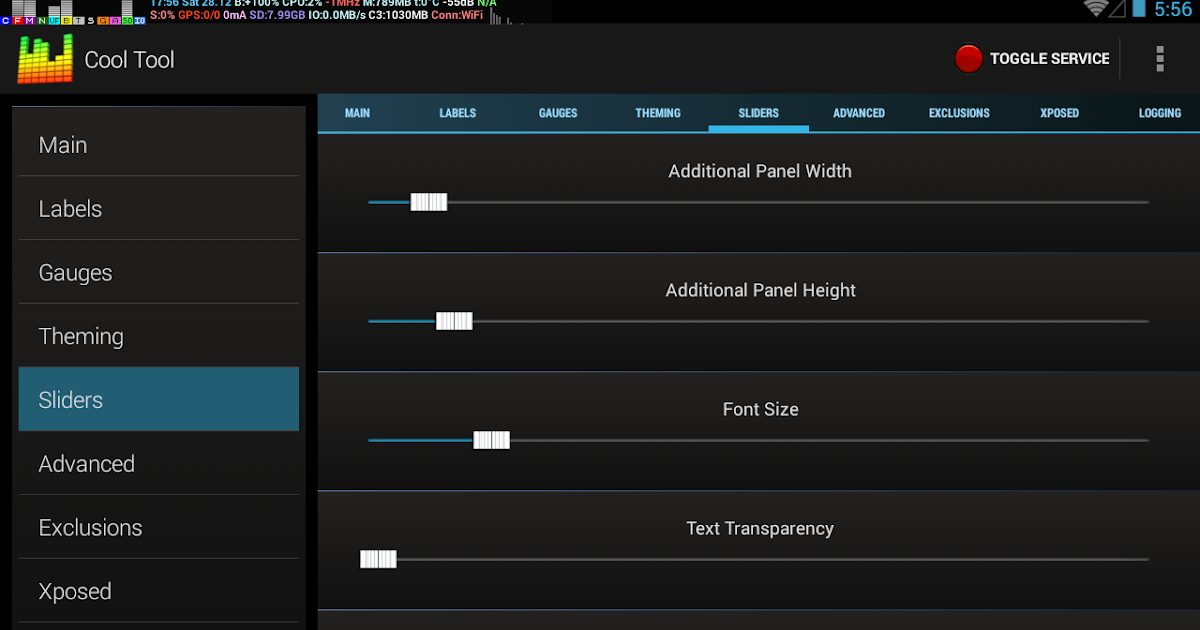Select Xposed in the left sidebar
Image resolution: width=1200 pixels, height=630 pixels.
159,591
